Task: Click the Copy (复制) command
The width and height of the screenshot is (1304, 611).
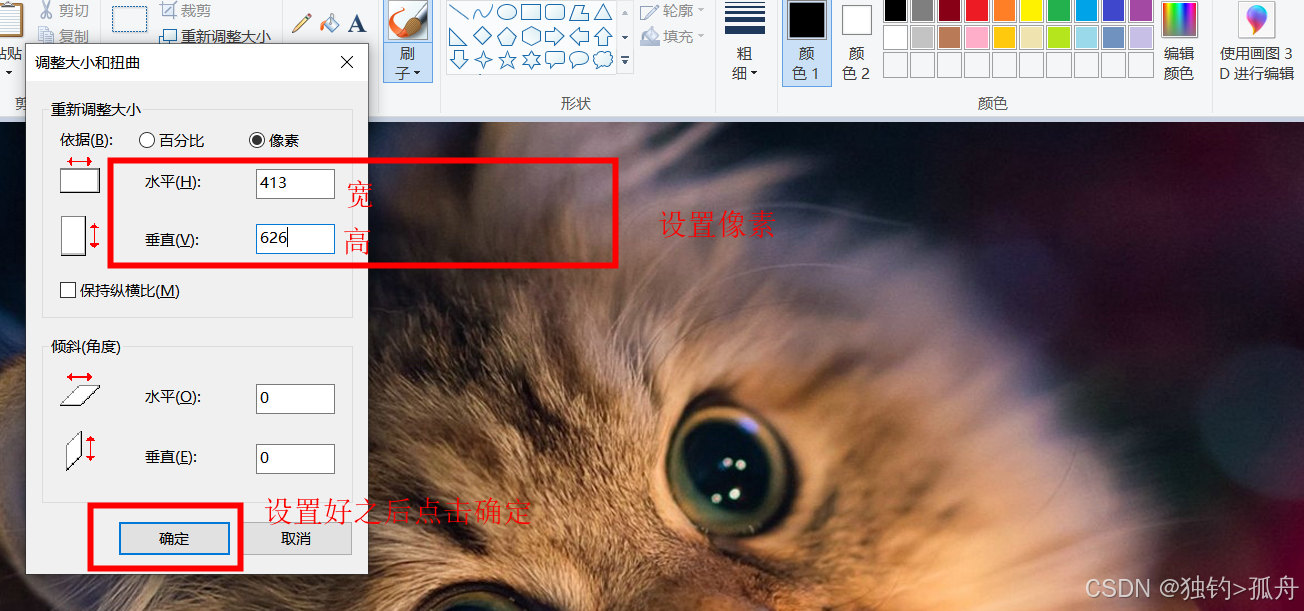Action: tap(64, 36)
